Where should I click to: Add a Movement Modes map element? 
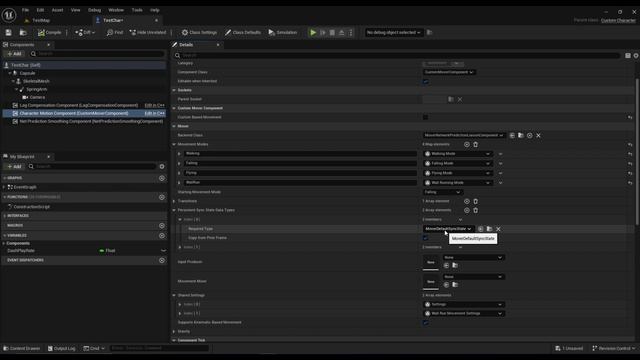(467, 144)
